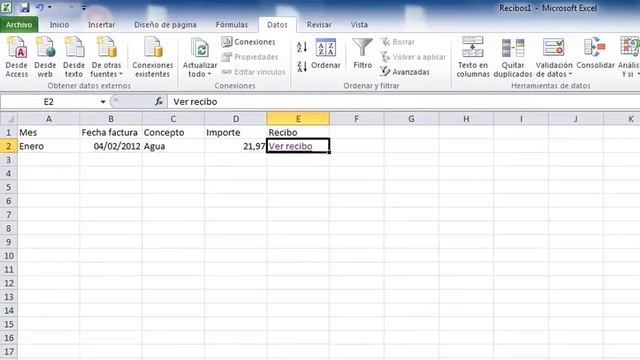Image resolution: width=640 pixels, height=360 pixels.
Task: Click cell containing Importe
Action: [x=236, y=132]
